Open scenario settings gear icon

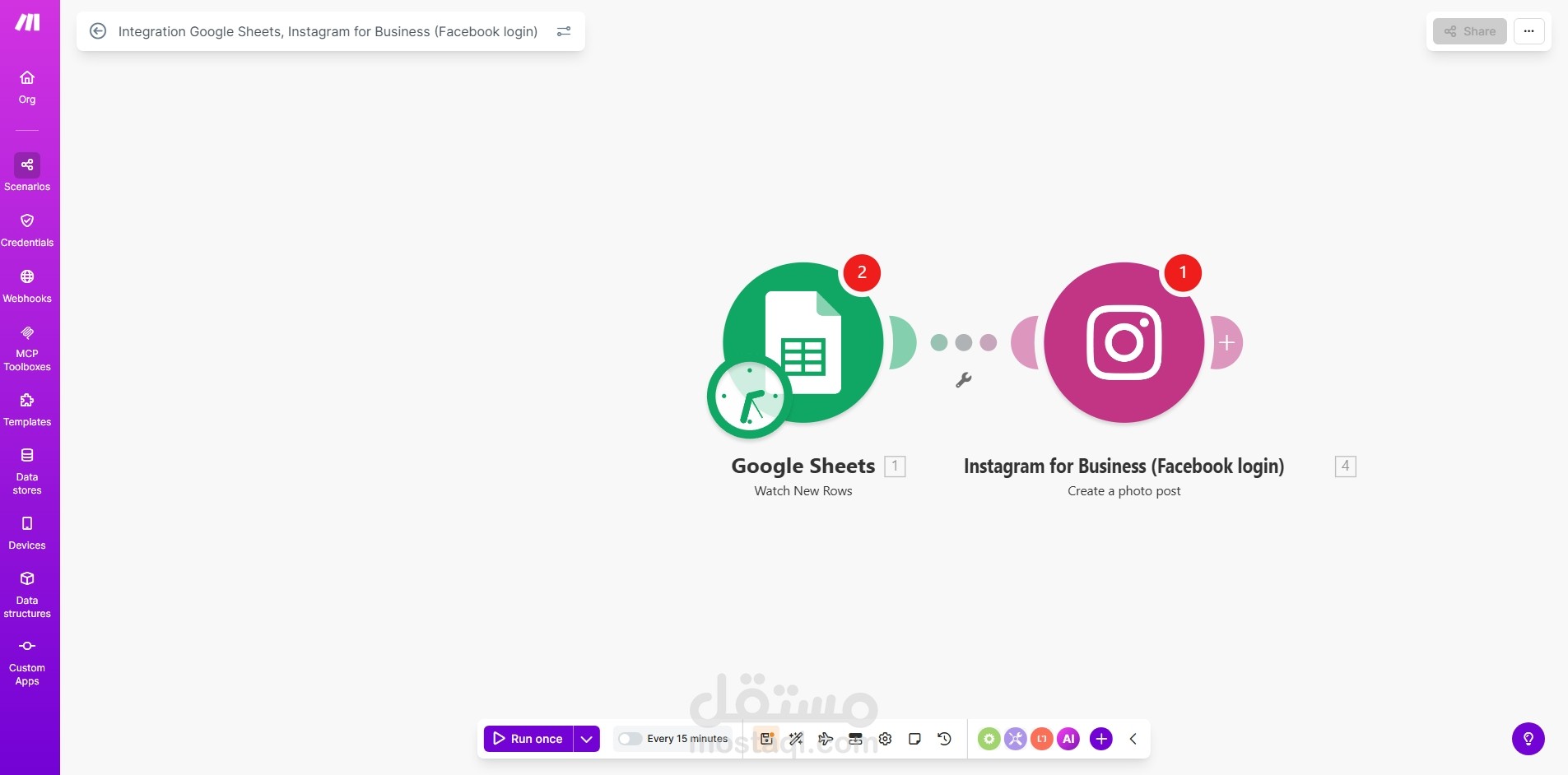pos(885,739)
